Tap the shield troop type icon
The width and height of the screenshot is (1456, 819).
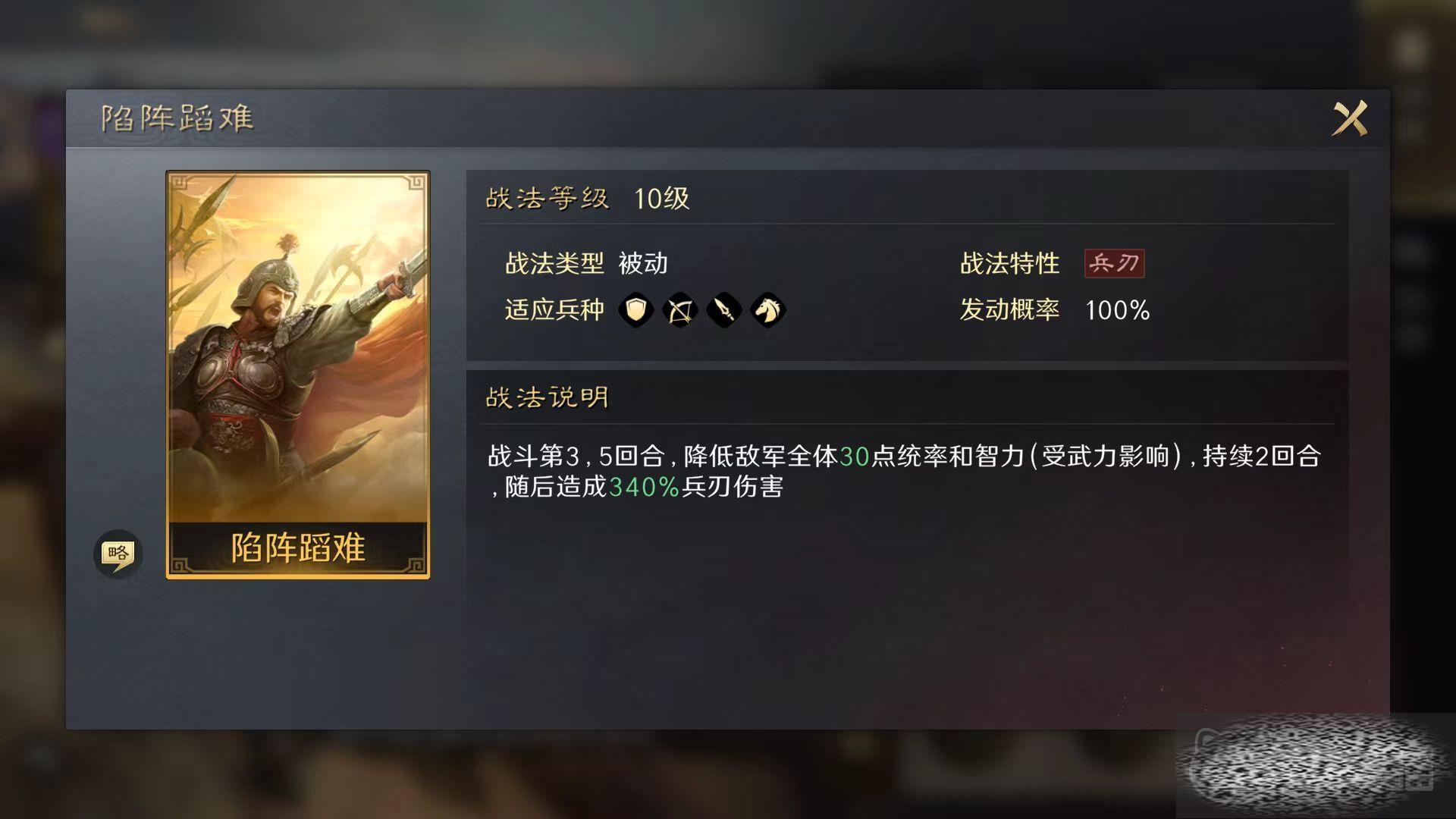coord(635,310)
